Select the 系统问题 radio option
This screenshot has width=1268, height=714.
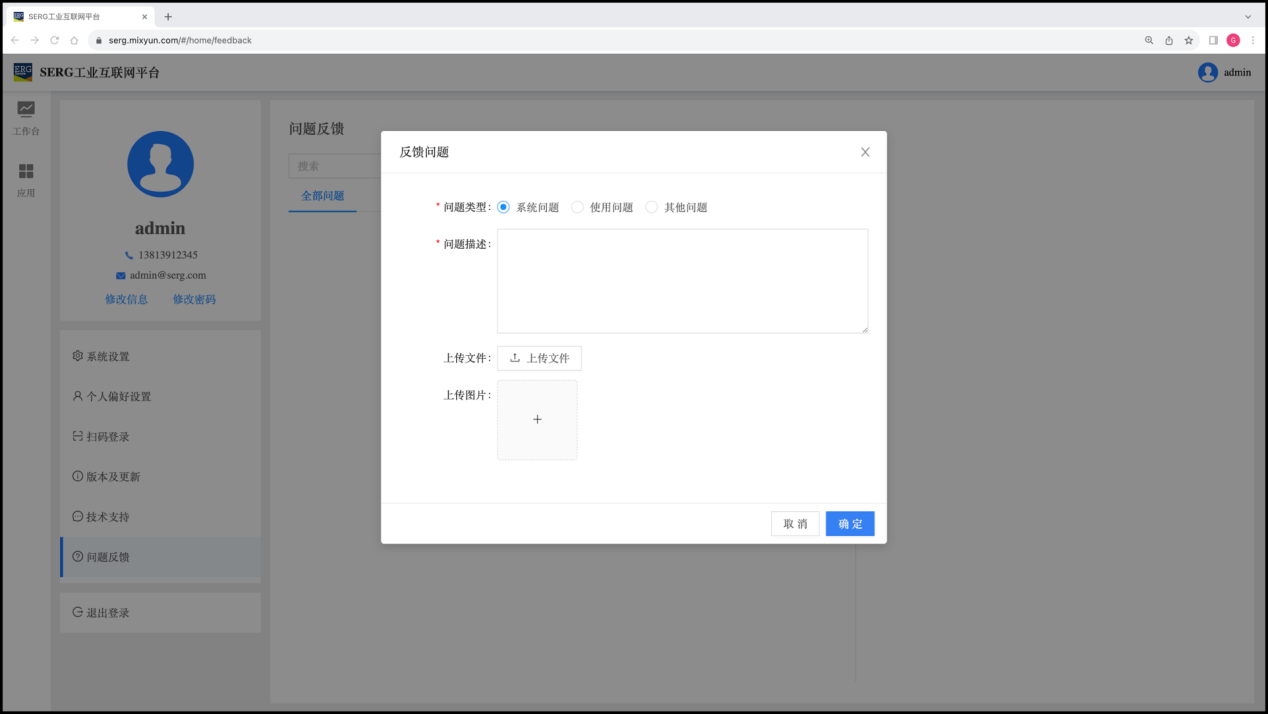tap(504, 207)
